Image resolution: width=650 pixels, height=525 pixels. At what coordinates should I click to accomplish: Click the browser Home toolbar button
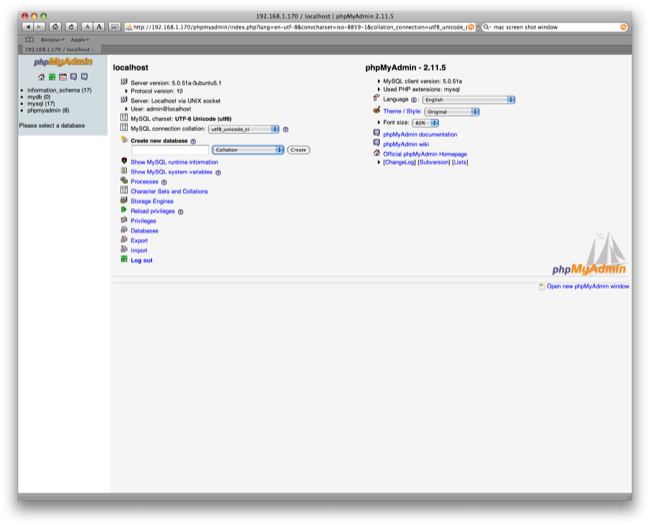55,27
